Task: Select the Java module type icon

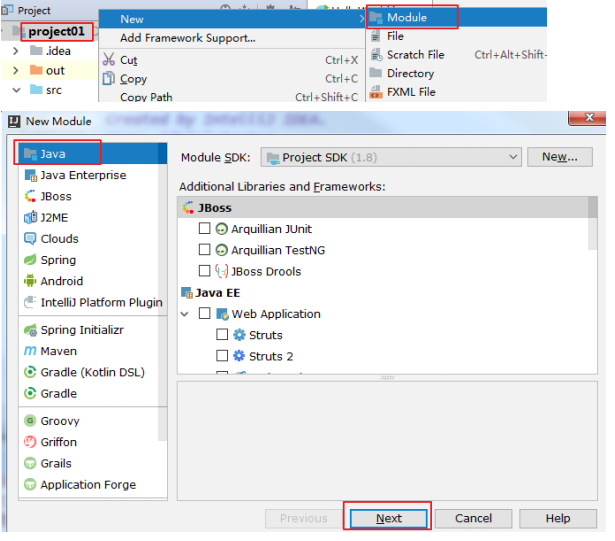Action: (30, 154)
